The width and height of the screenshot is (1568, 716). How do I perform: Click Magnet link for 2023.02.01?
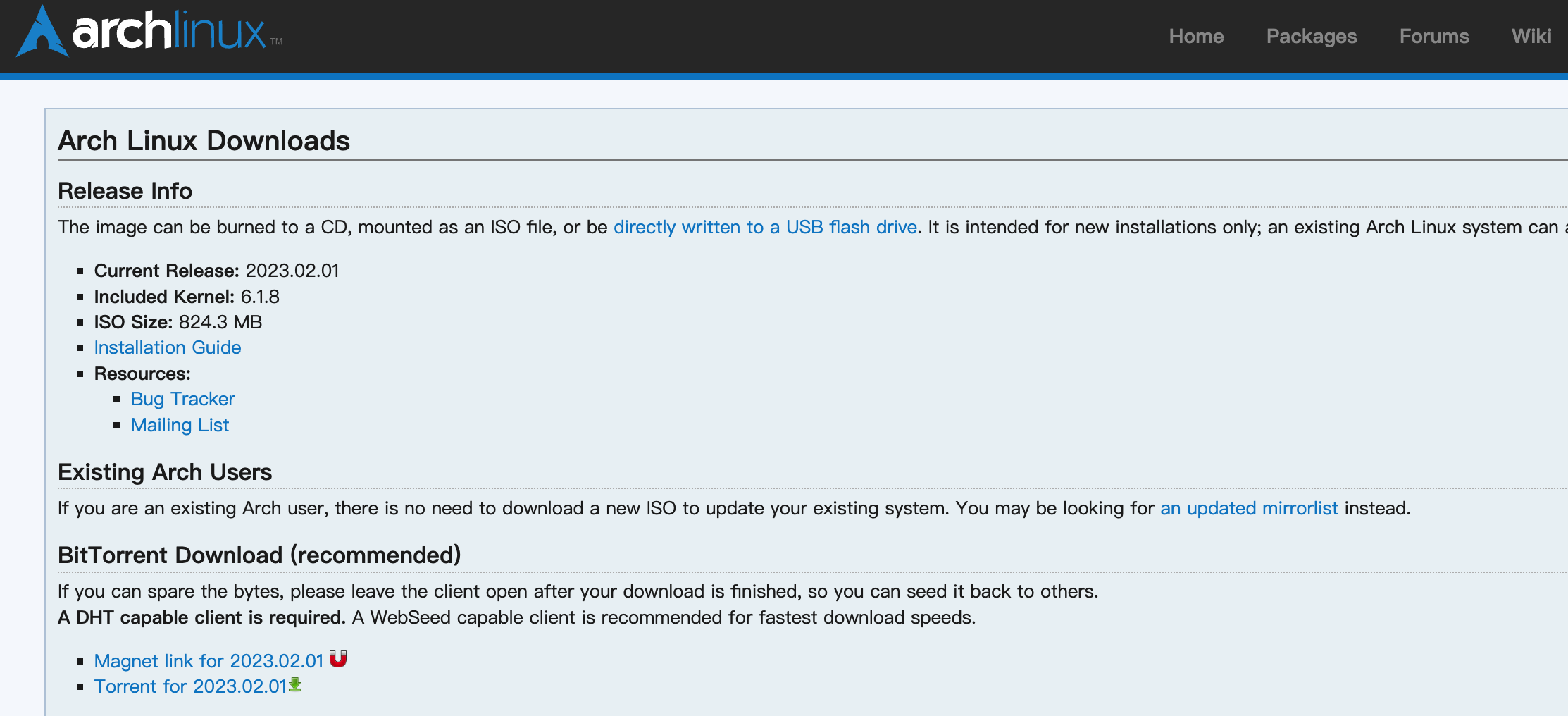[209, 661]
